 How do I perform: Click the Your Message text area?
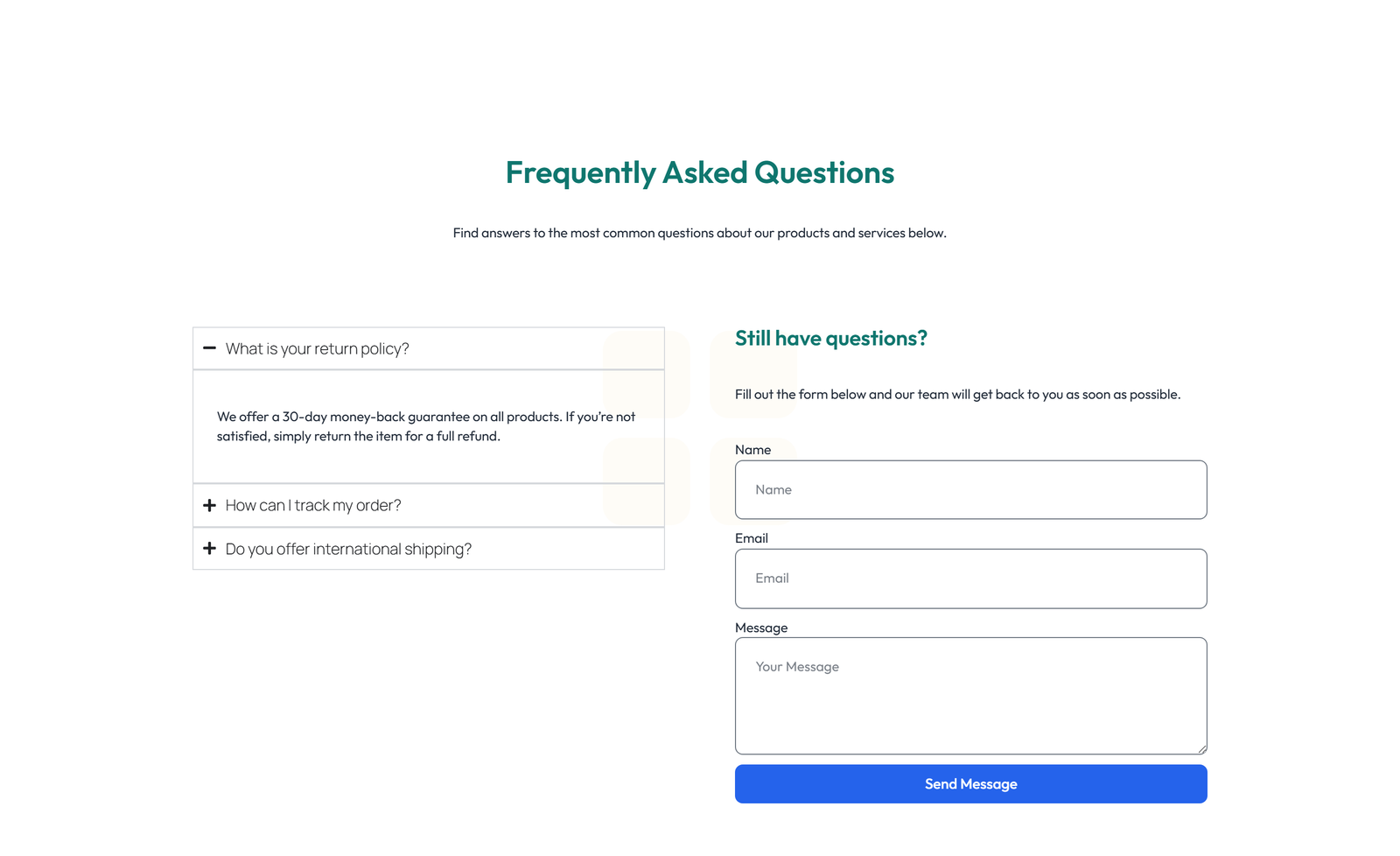(970, 696)
